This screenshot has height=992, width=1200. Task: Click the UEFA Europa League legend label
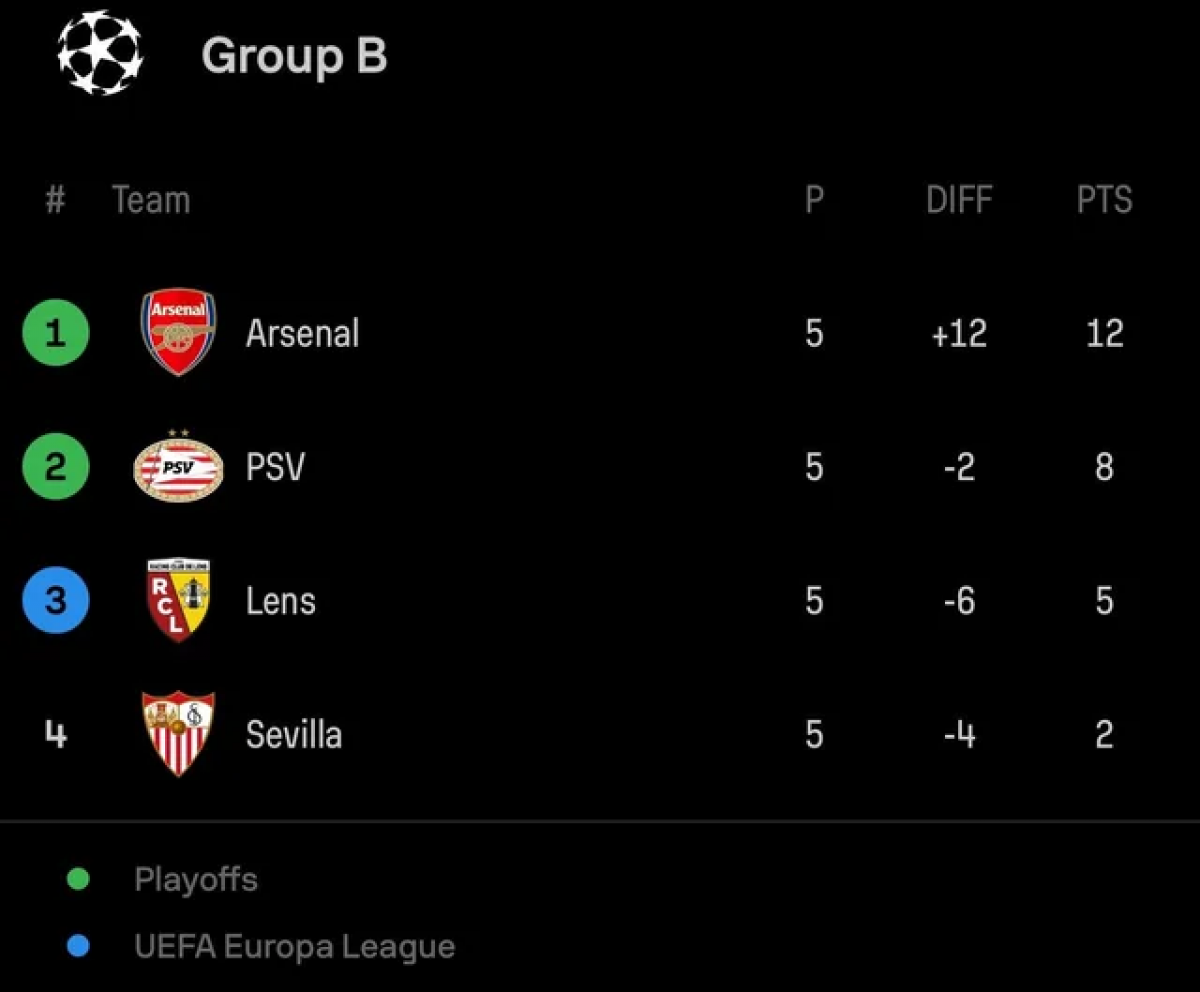[x=295, y=946]
